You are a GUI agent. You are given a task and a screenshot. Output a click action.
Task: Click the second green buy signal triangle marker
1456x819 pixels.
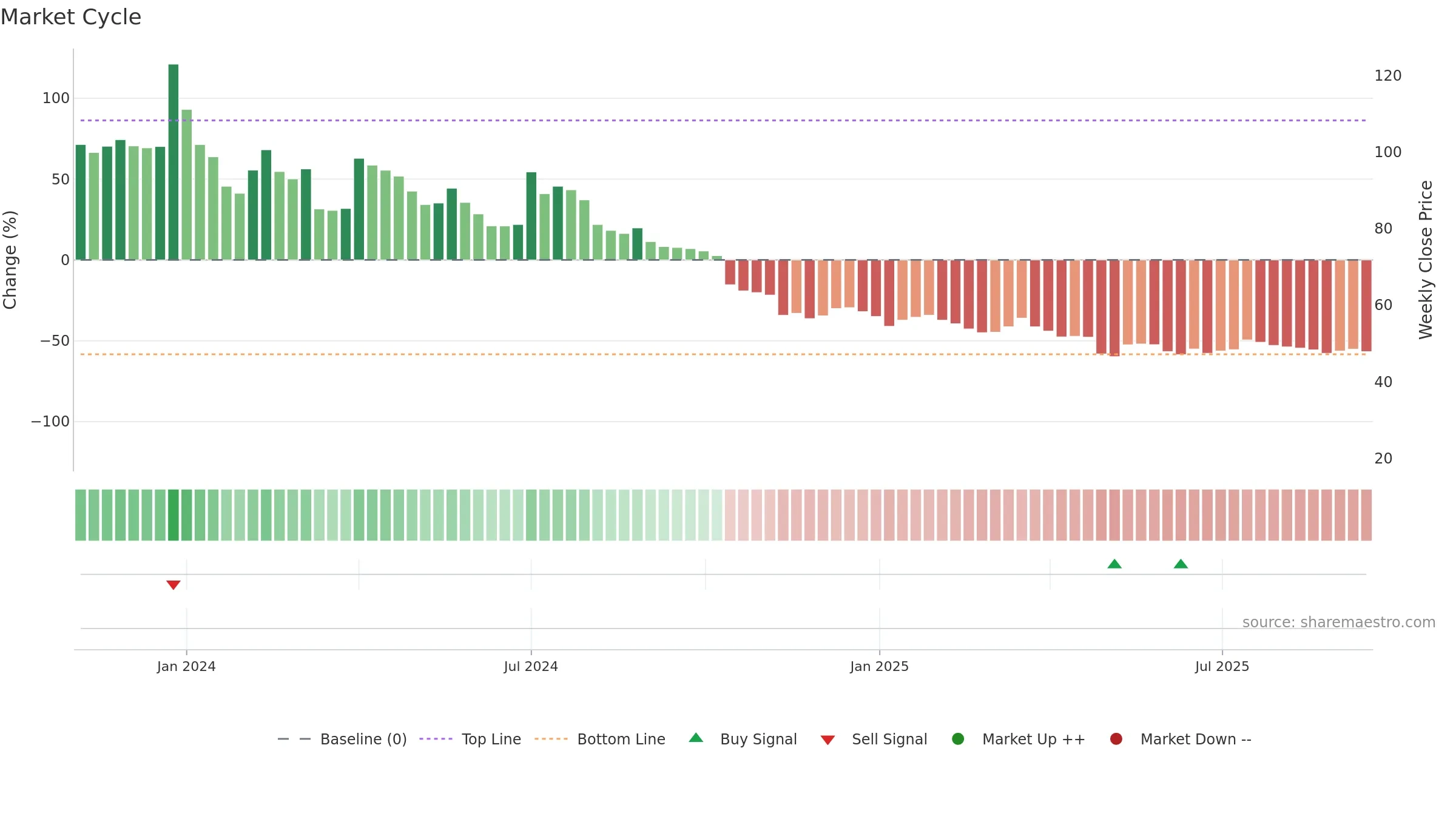[x=1181, y=564]
